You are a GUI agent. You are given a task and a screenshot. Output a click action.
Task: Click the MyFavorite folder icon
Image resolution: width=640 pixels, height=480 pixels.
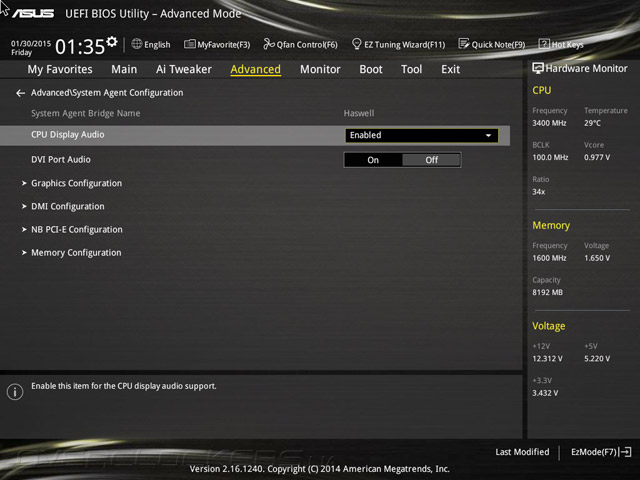click(189, 44)
